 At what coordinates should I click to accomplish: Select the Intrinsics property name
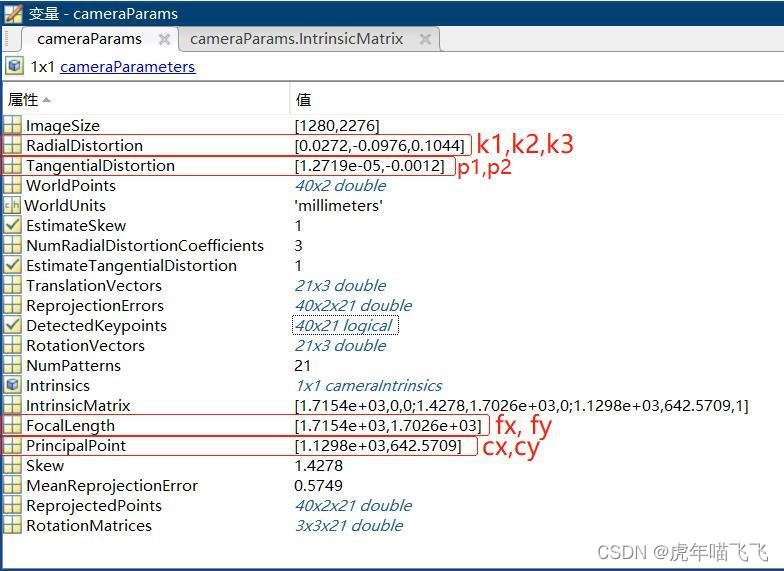[58, 386]
